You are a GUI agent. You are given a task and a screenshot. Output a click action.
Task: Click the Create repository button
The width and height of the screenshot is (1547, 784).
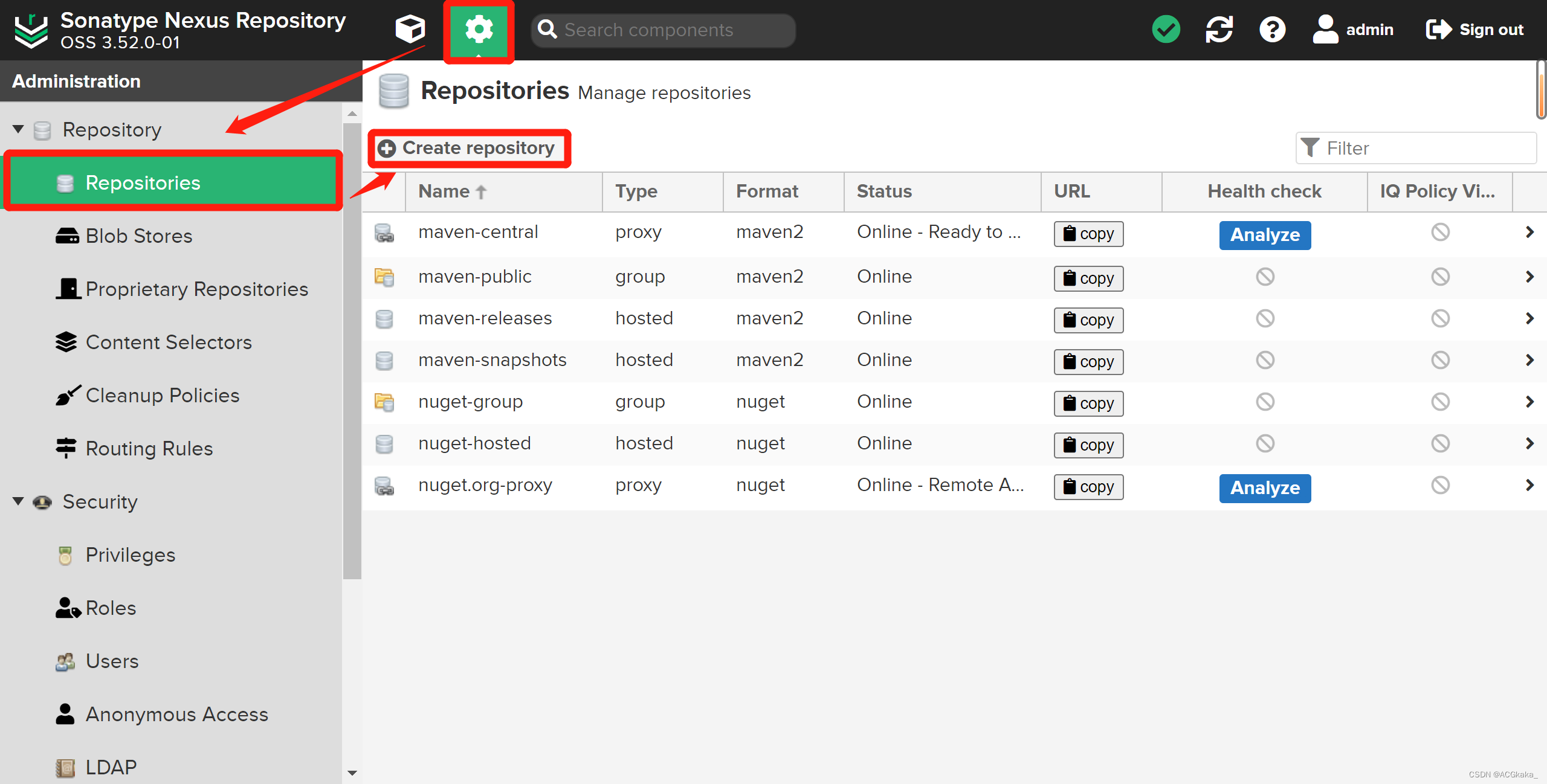469,148
